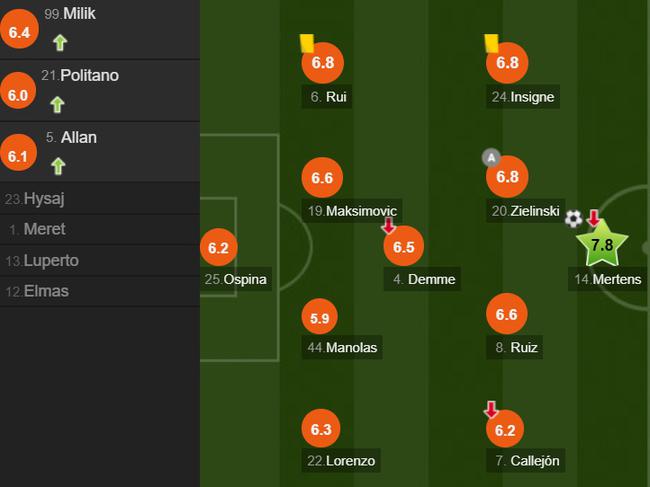Click the red substitution arrow above Demme
The height and width of the screenshot is (487, 650).
pyautogui.click(x=389, y=227)
